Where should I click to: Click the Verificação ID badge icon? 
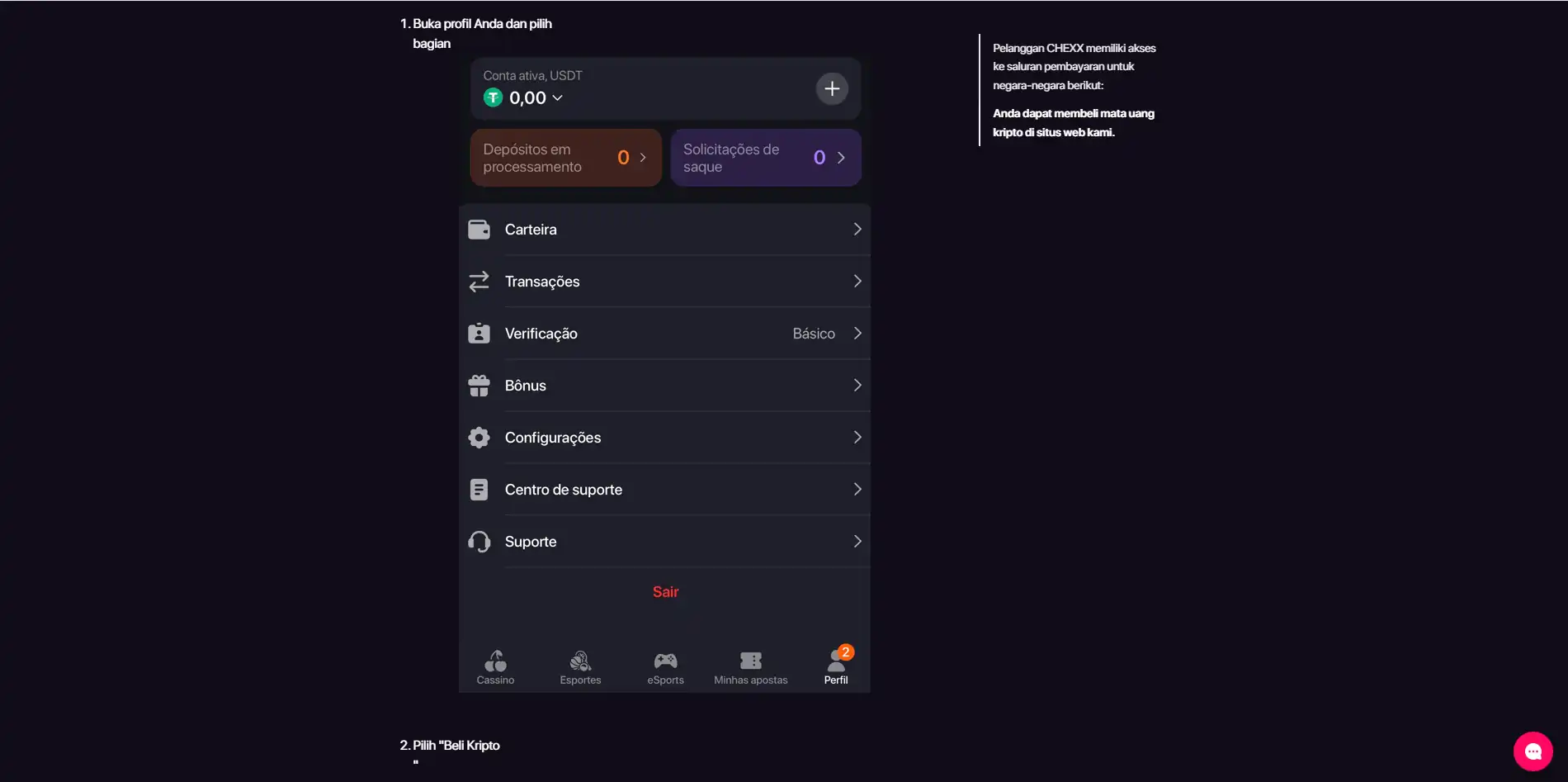479,334
